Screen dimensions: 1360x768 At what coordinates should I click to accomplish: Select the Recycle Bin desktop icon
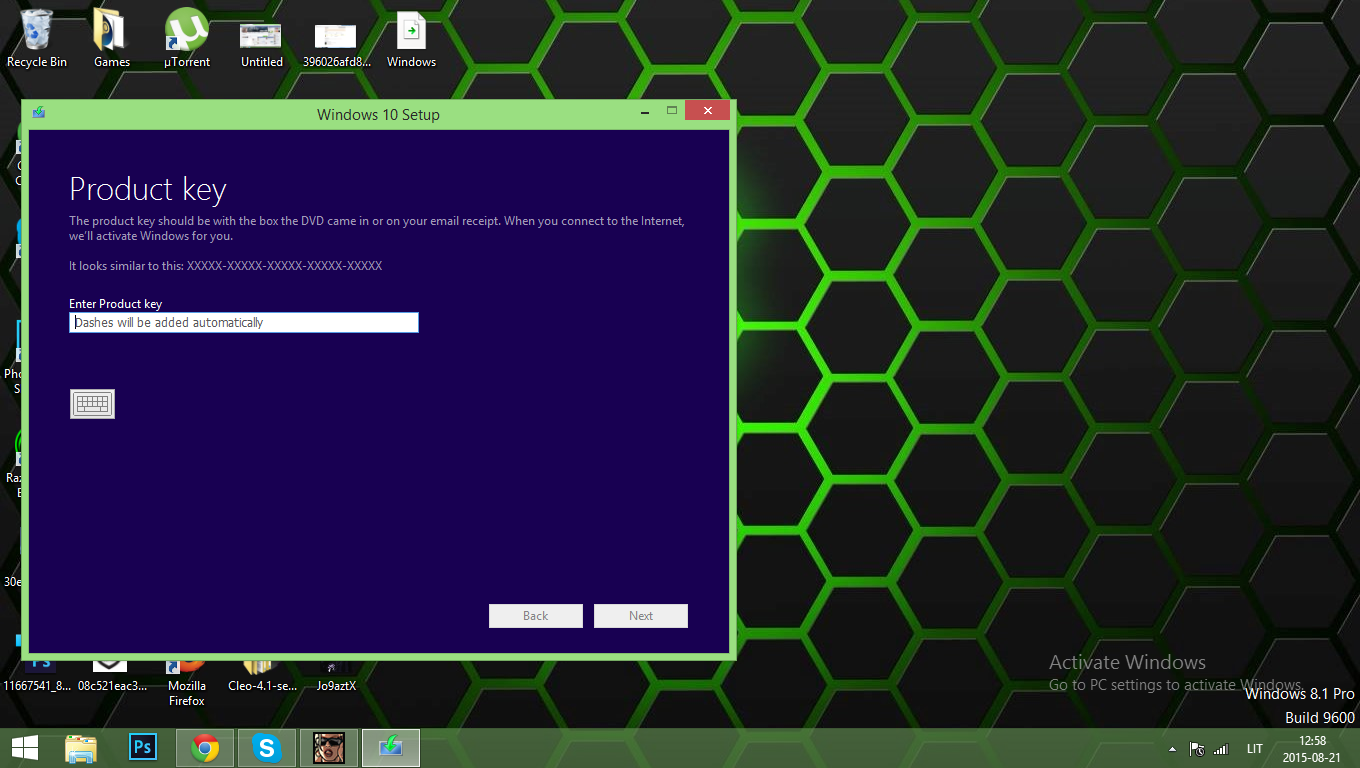coord(37,38)
